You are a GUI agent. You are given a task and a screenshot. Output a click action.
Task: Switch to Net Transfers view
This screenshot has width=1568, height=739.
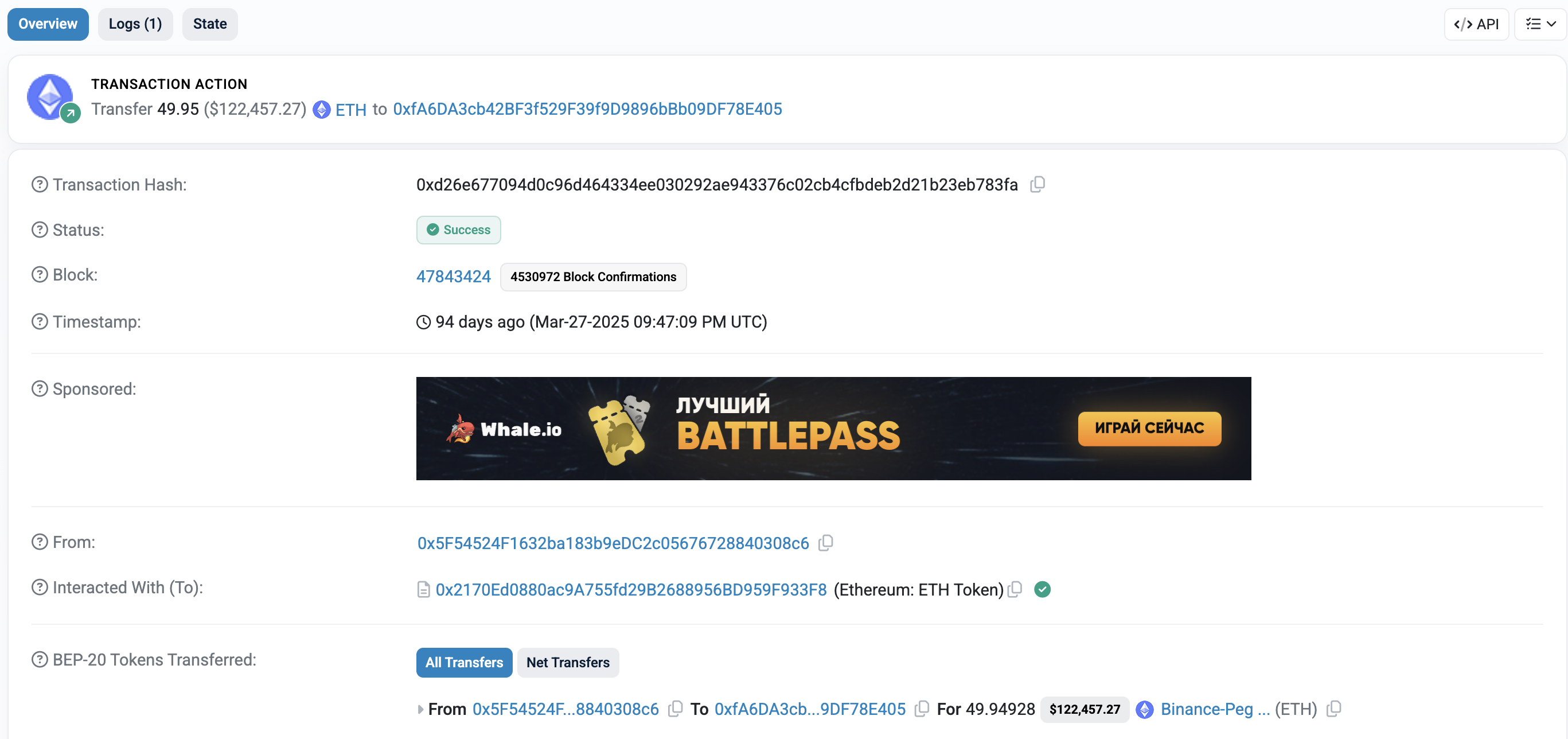567,662
